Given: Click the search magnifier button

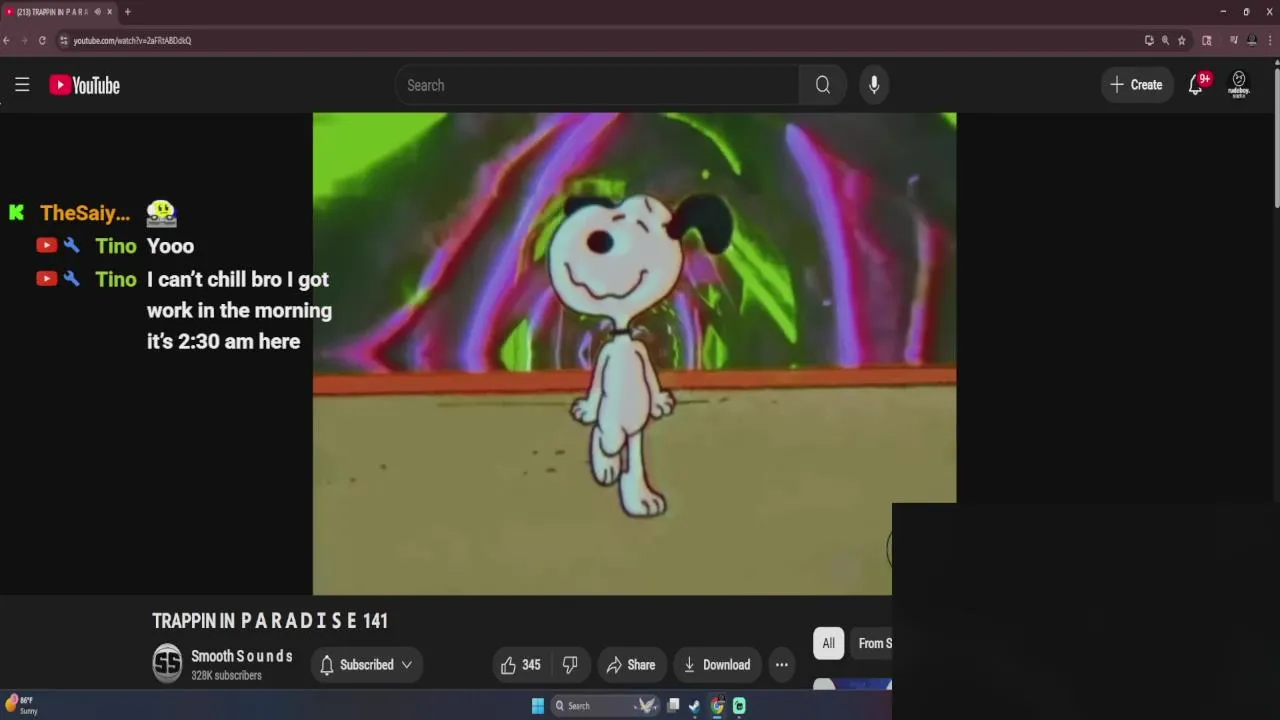Looking at the screenshot, I should (x=823, y=85).
